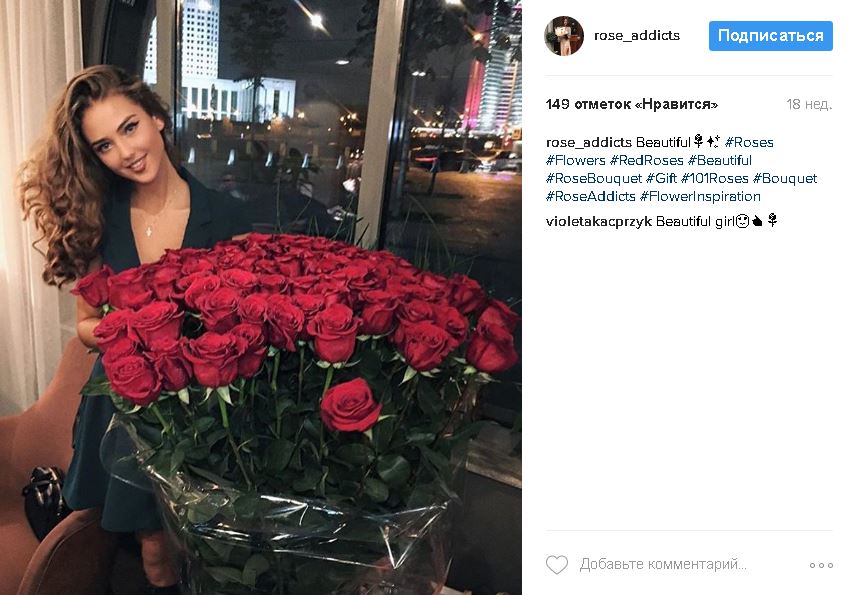The height and width of the screenshot is (595, 855).
Task: Open the #Roses hashtag
Action: pyautogui.click(x=749, y=142)
